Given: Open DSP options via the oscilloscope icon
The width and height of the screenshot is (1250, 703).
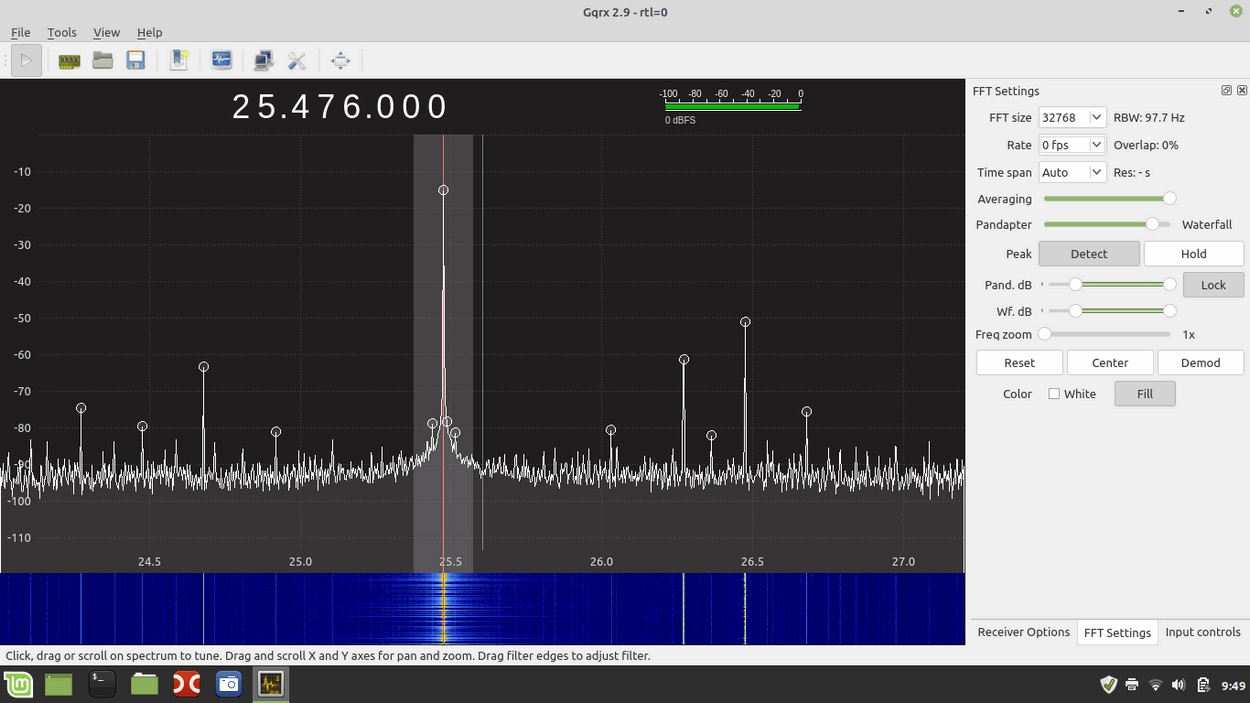Looking at the screenshot, I should tap(221, 60).
